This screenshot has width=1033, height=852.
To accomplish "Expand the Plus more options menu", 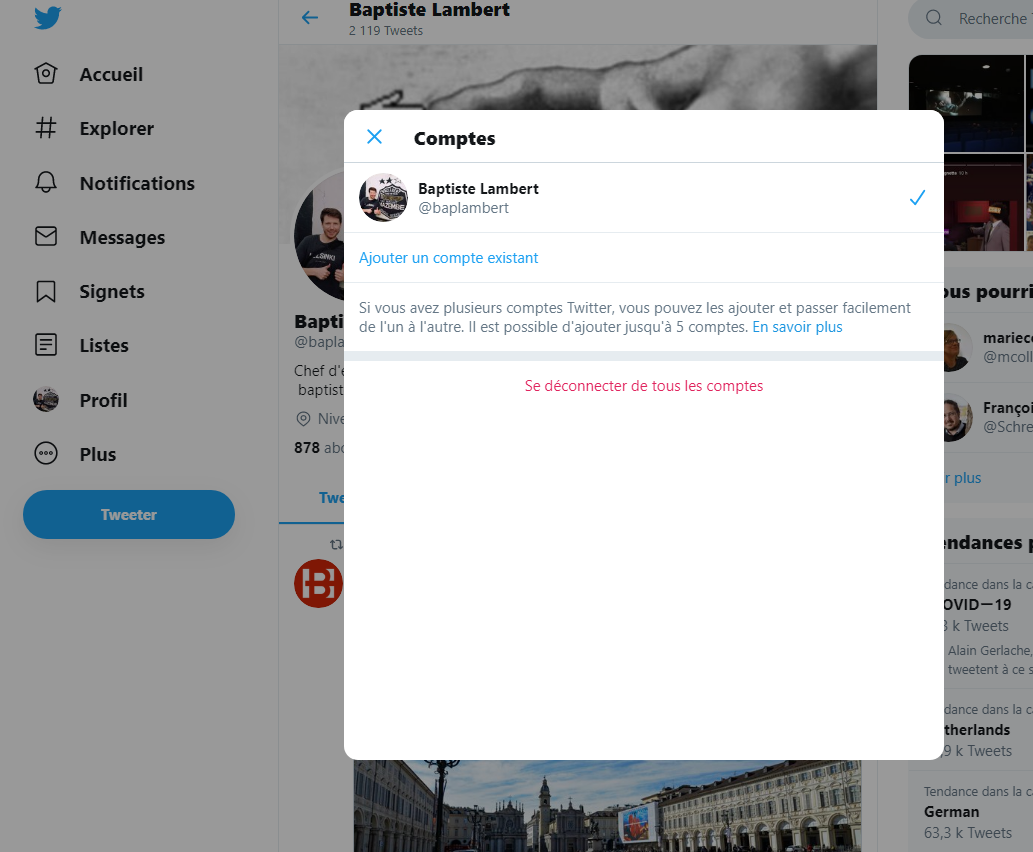I will point(46,454).
